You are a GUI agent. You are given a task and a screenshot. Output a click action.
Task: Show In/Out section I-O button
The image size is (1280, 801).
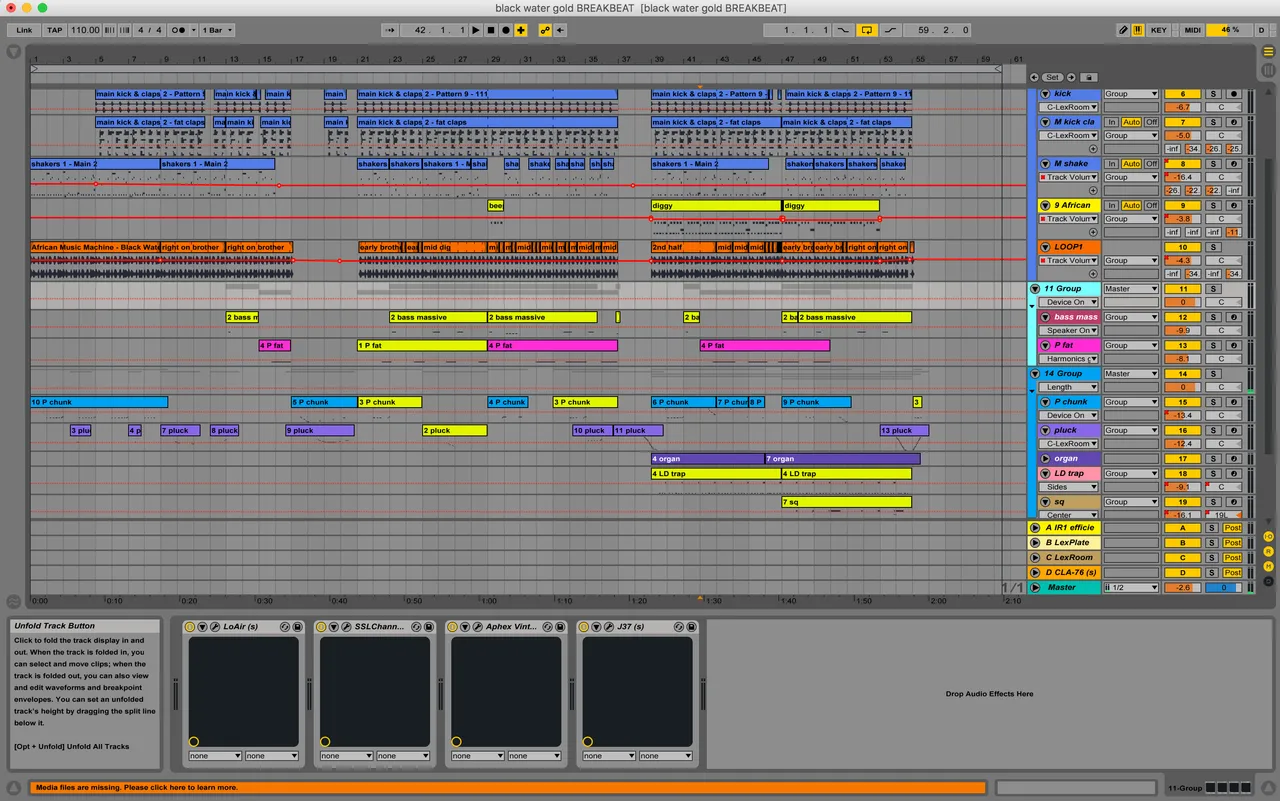(1268, 537)
